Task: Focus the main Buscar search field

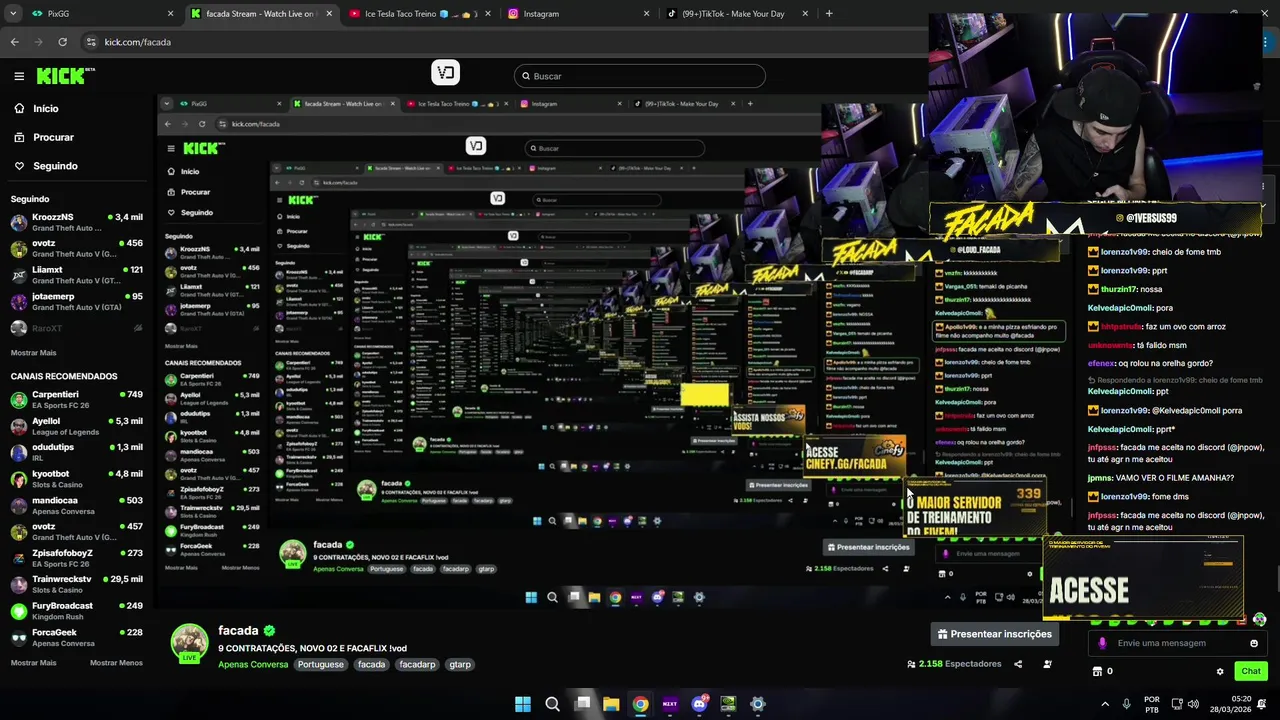Action: click(640, 76)
